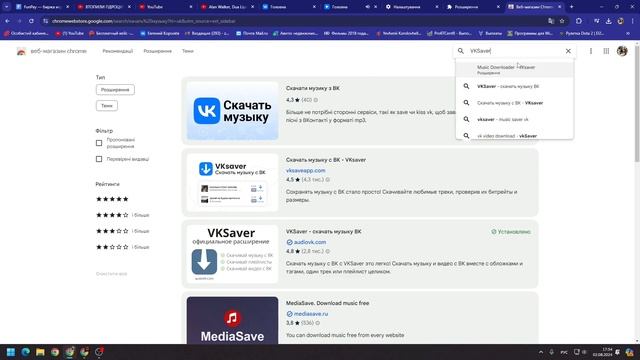Click the clear all filters link

click(x=111, y=274)
